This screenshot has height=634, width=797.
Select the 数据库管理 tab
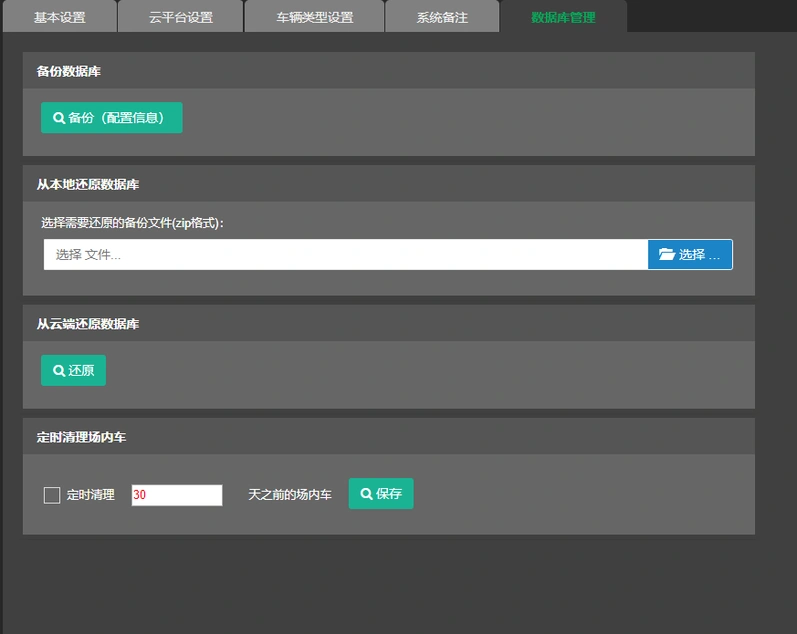[563, 17]
